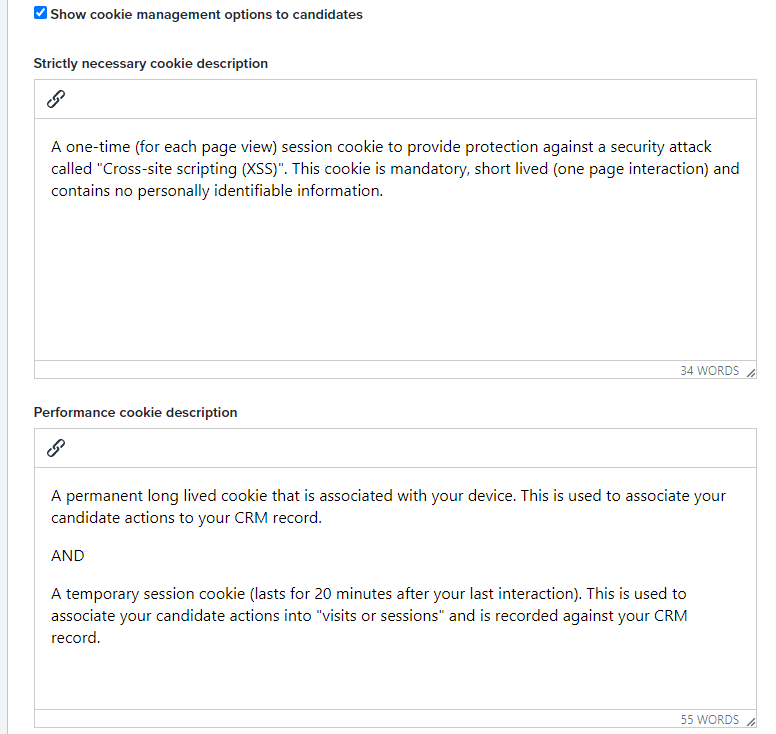
Task: Grab resize handle of Performance cookie editor
Action: pyautogui.click(x=751, y=722)
